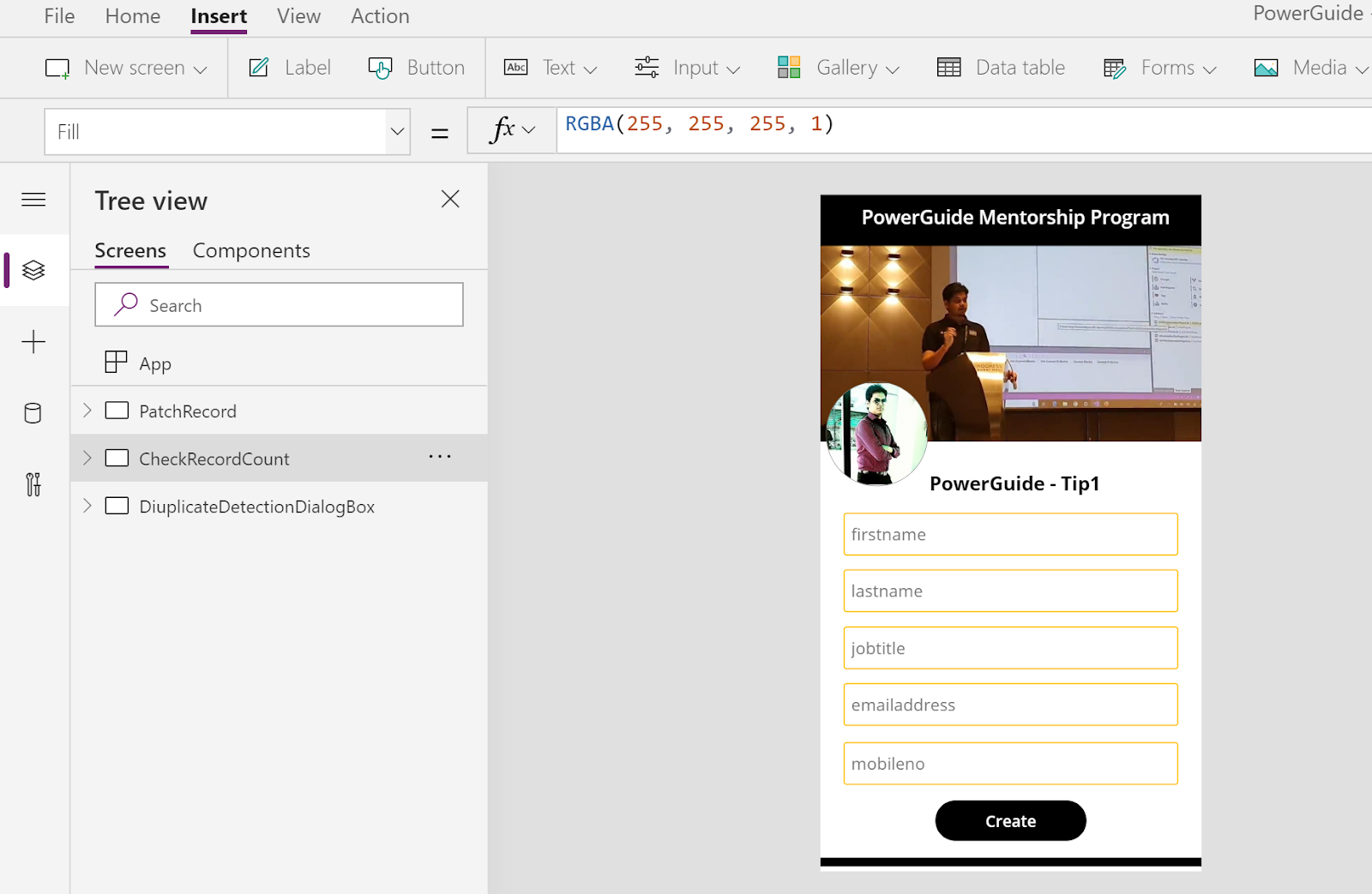This screenshot has width=1372, height=894.
Task: Click the emailaddress input field
Action: click(1010, 705)
